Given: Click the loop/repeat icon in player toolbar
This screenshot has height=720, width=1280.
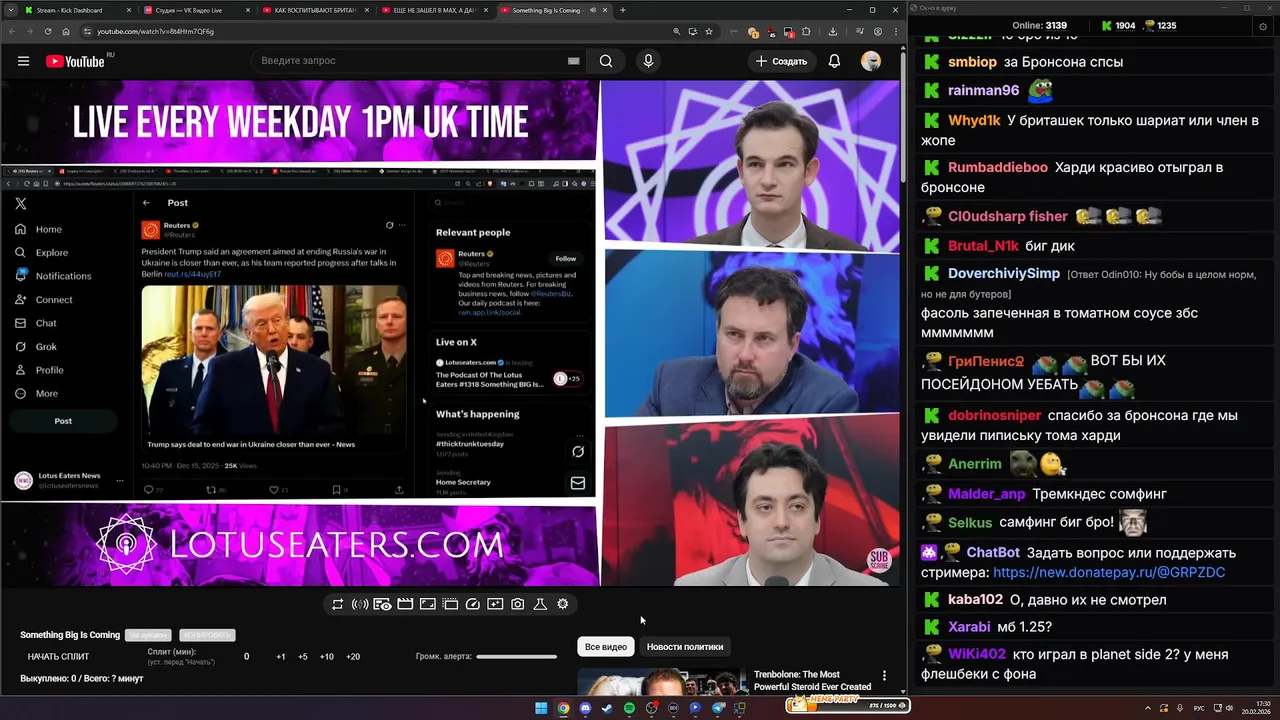Looking at the screenshot, I should [337, 604].
